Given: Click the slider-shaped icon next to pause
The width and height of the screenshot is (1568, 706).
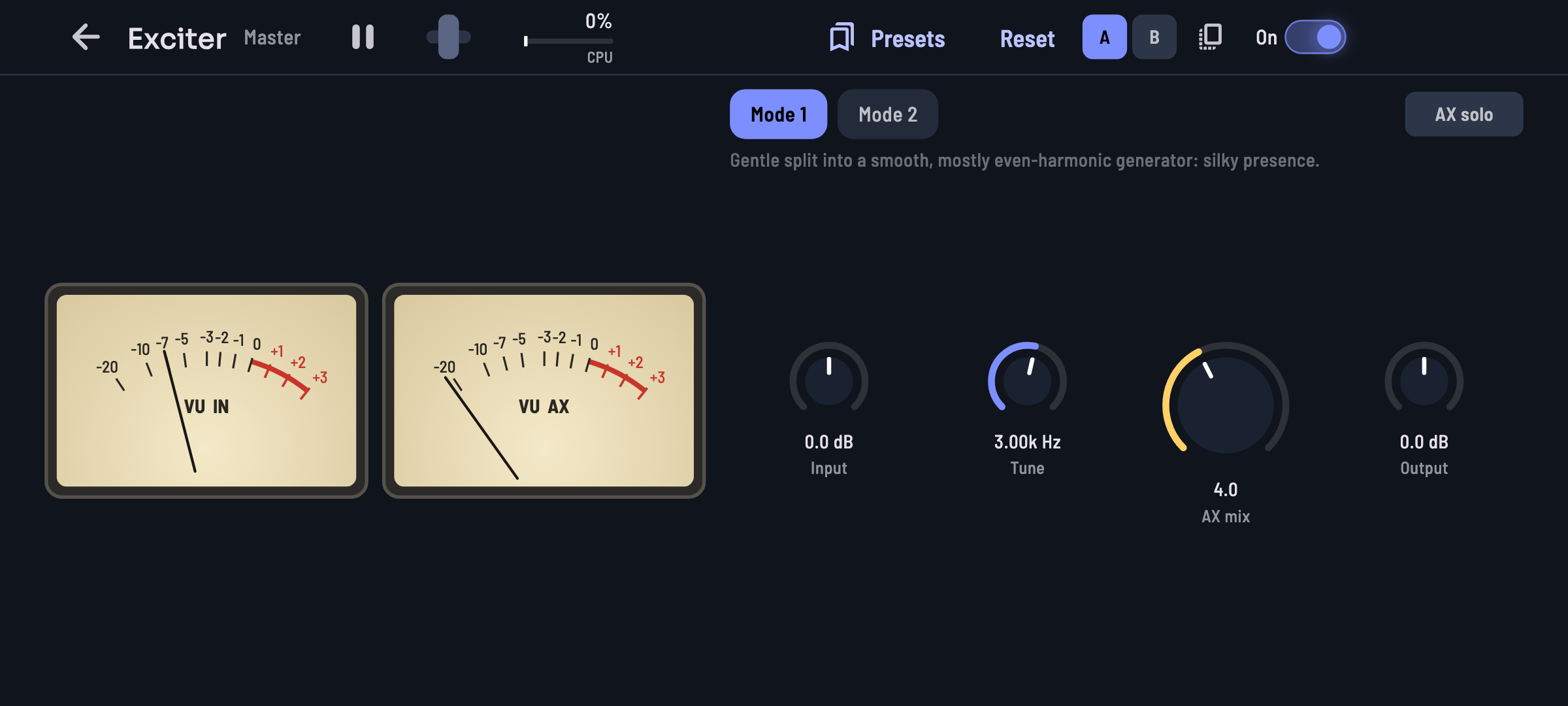Looking at the screenshot, I should [x=448, y=37].
